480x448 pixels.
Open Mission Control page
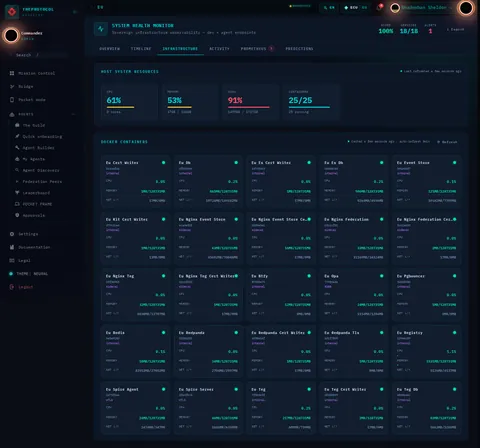[x=37, y=73]
